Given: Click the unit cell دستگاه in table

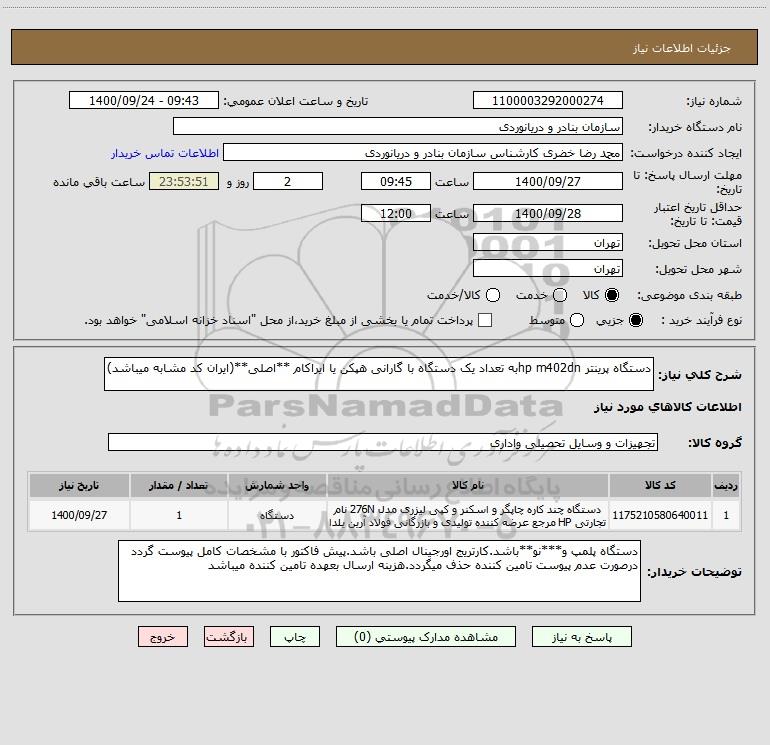Looking at the screenshot, I should [x=277, y=515].
